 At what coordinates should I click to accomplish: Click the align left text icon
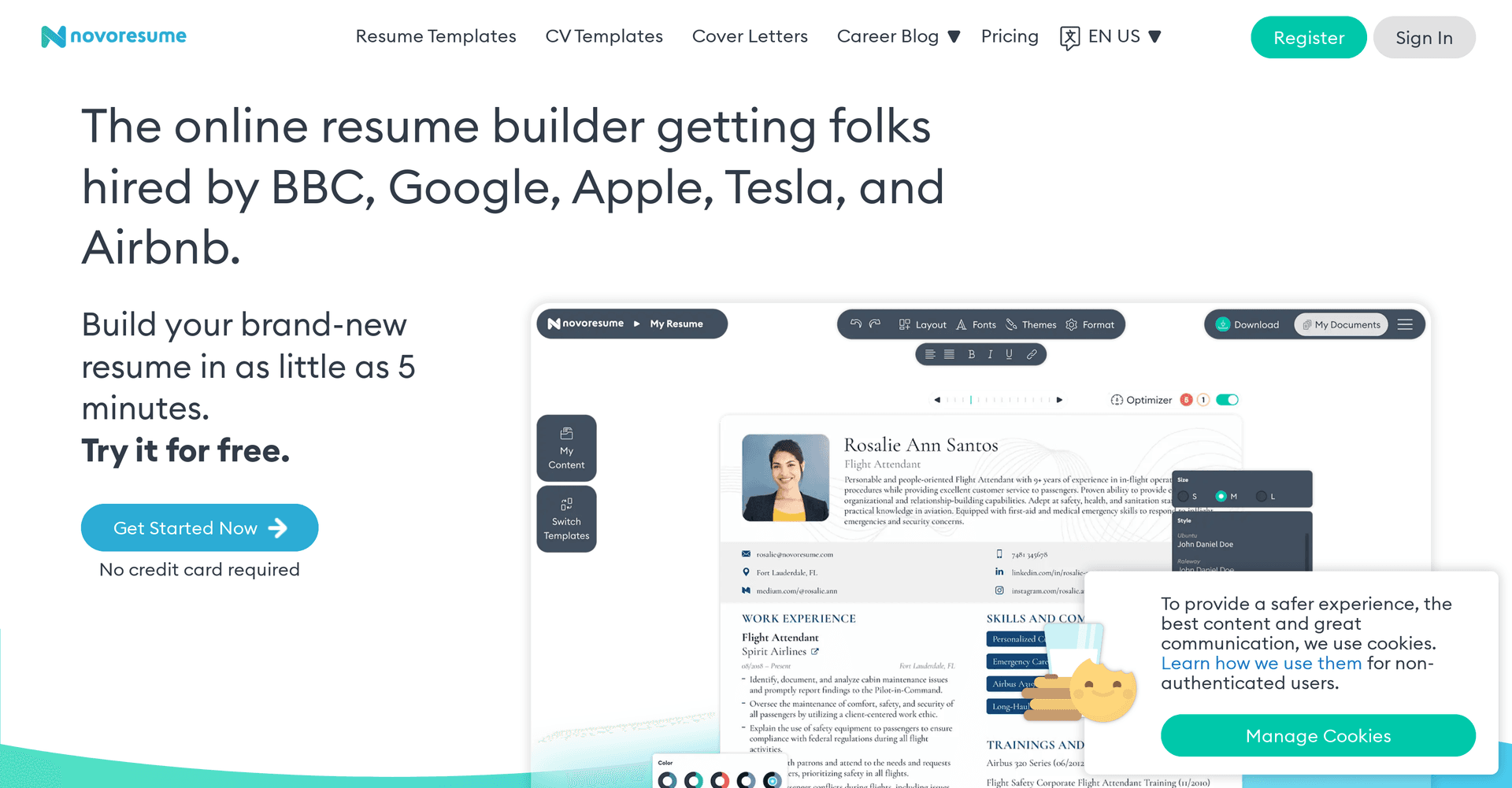[x=930, y=354]
